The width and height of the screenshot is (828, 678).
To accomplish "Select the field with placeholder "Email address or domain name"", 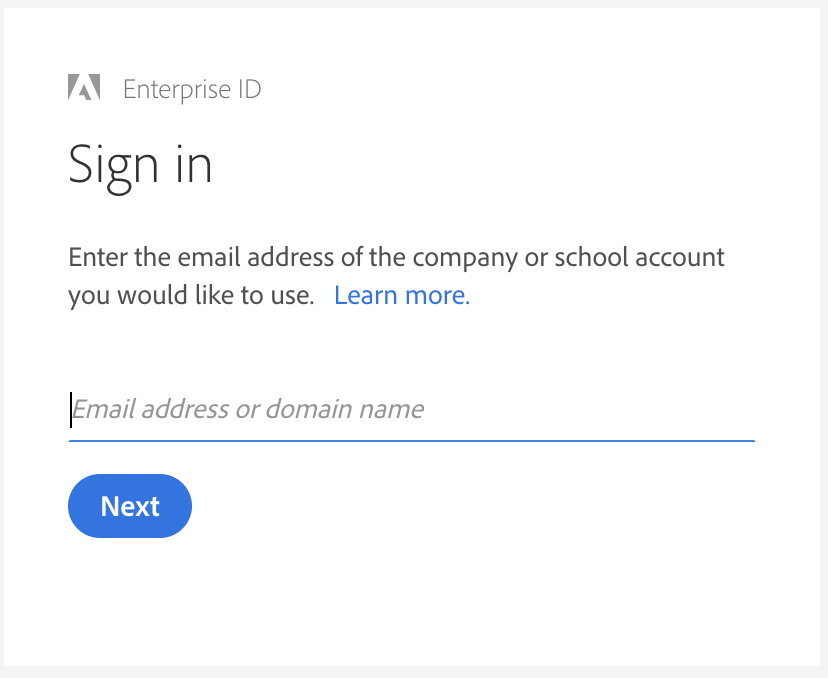I will (x=411, y=409).
